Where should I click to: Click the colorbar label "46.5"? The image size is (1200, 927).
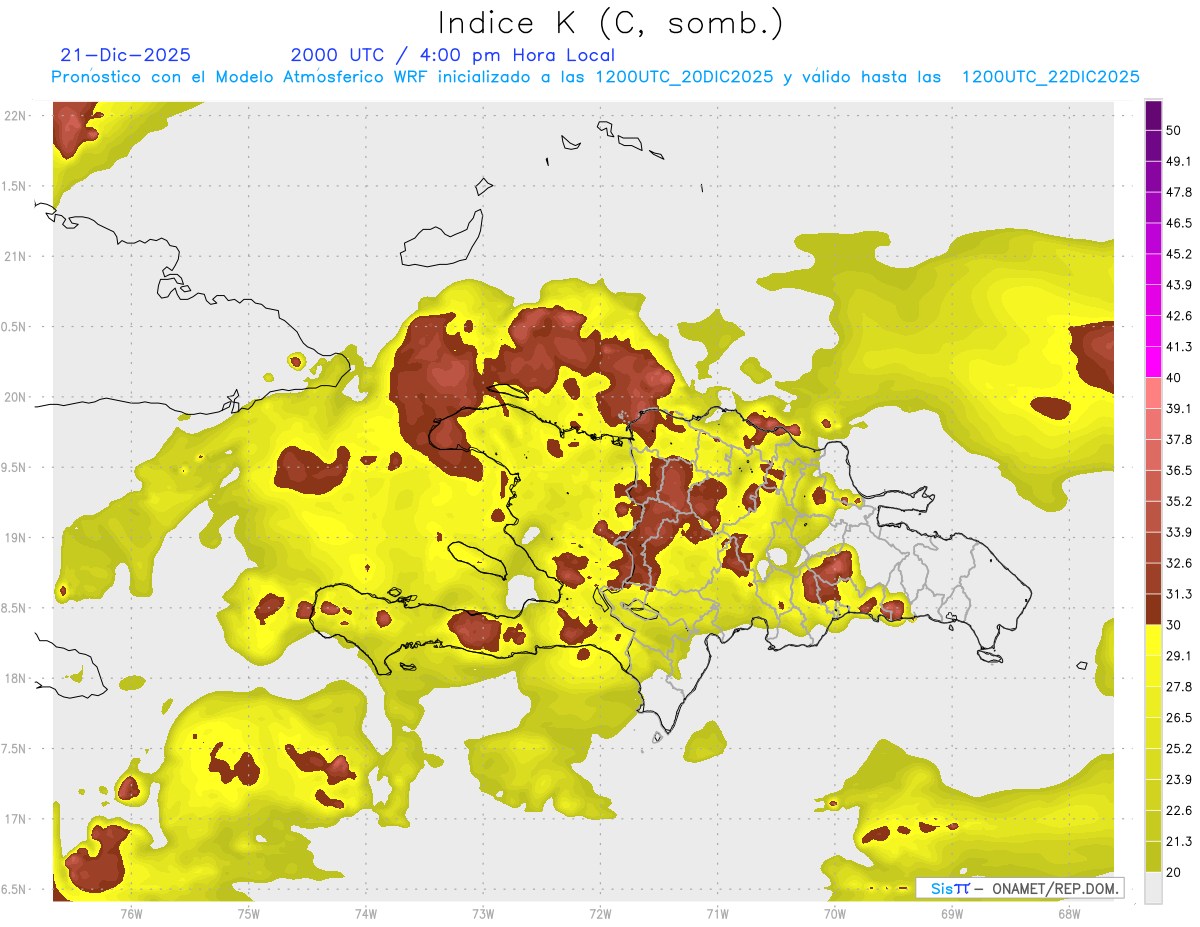click(1179, 223)
